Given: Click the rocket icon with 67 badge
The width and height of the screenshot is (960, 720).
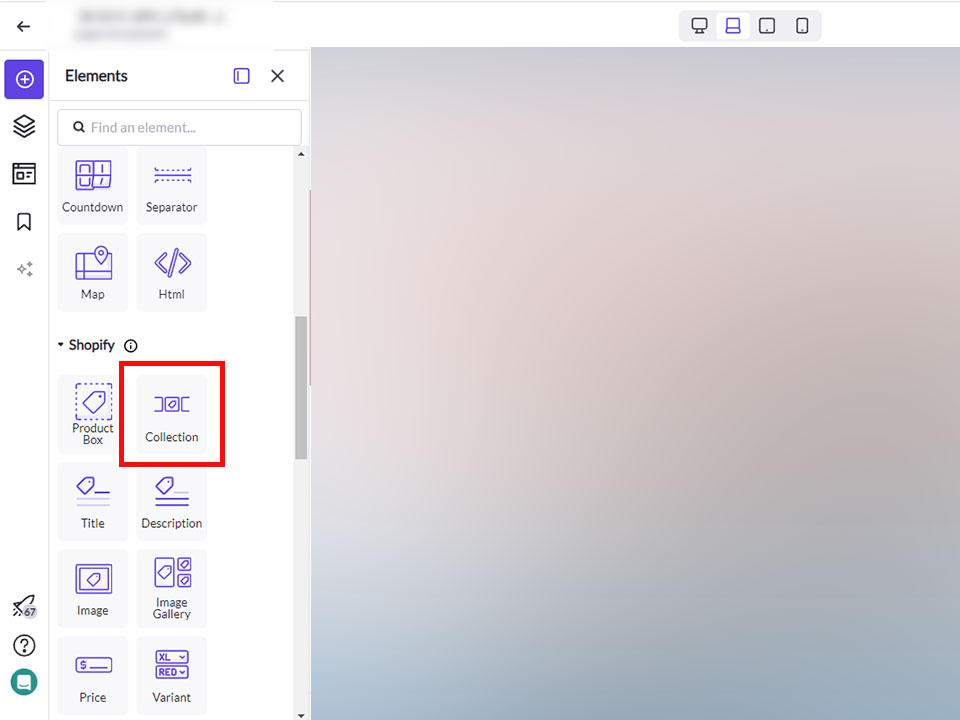Looking at the screenshot, I should tap(24, 607).
